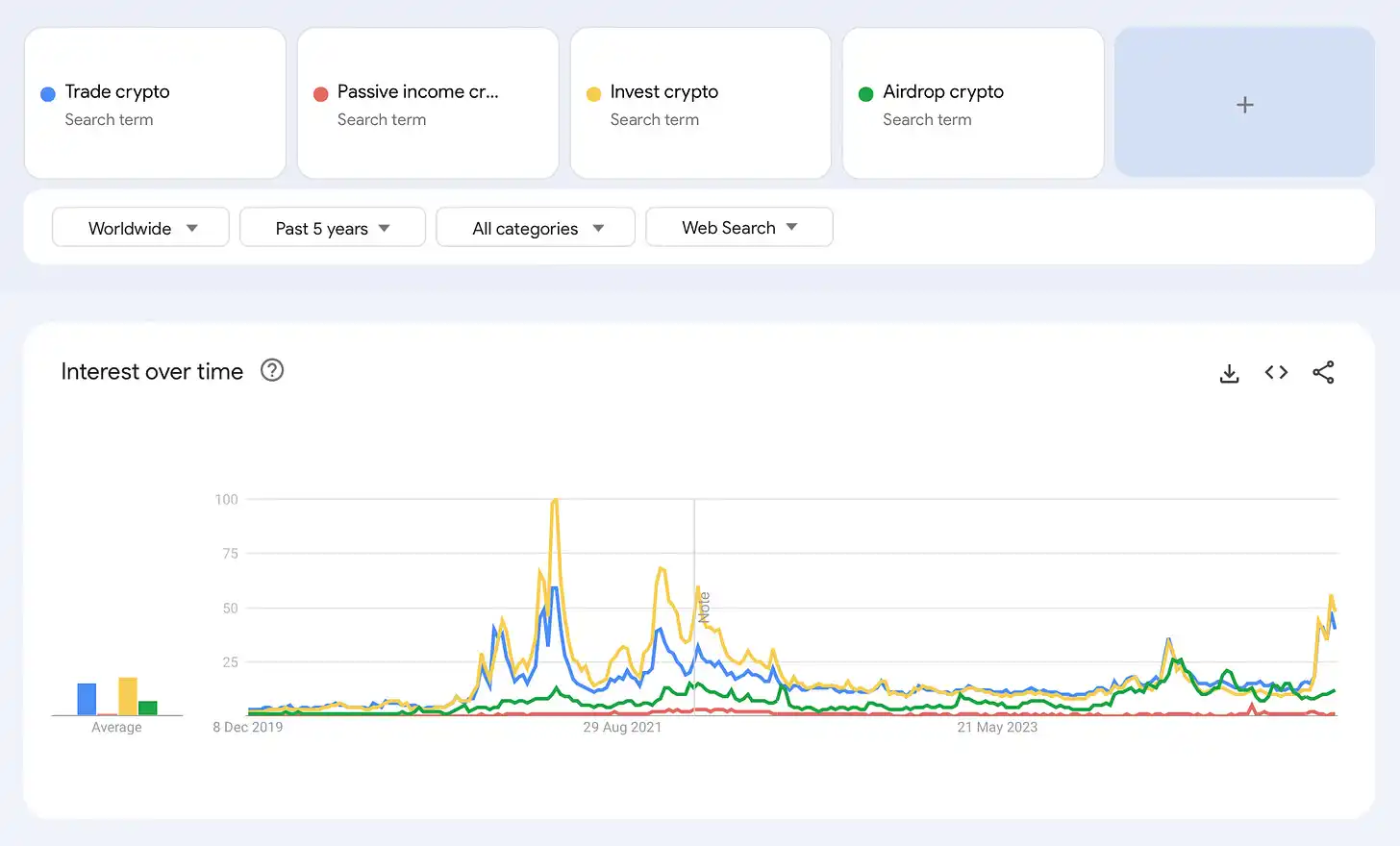This screenshot has height=846, width=1400.
Task: Click the green dot beside Airdrop crypto
Action: [x=865, y=94]
